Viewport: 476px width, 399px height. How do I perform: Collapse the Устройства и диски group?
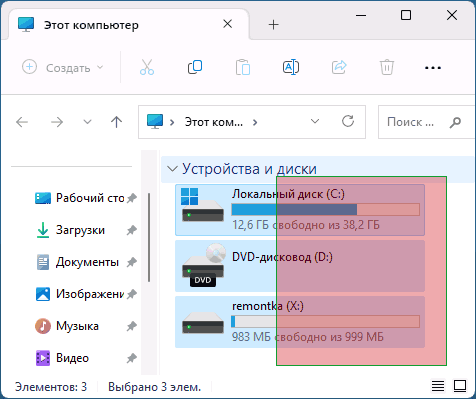172,169
